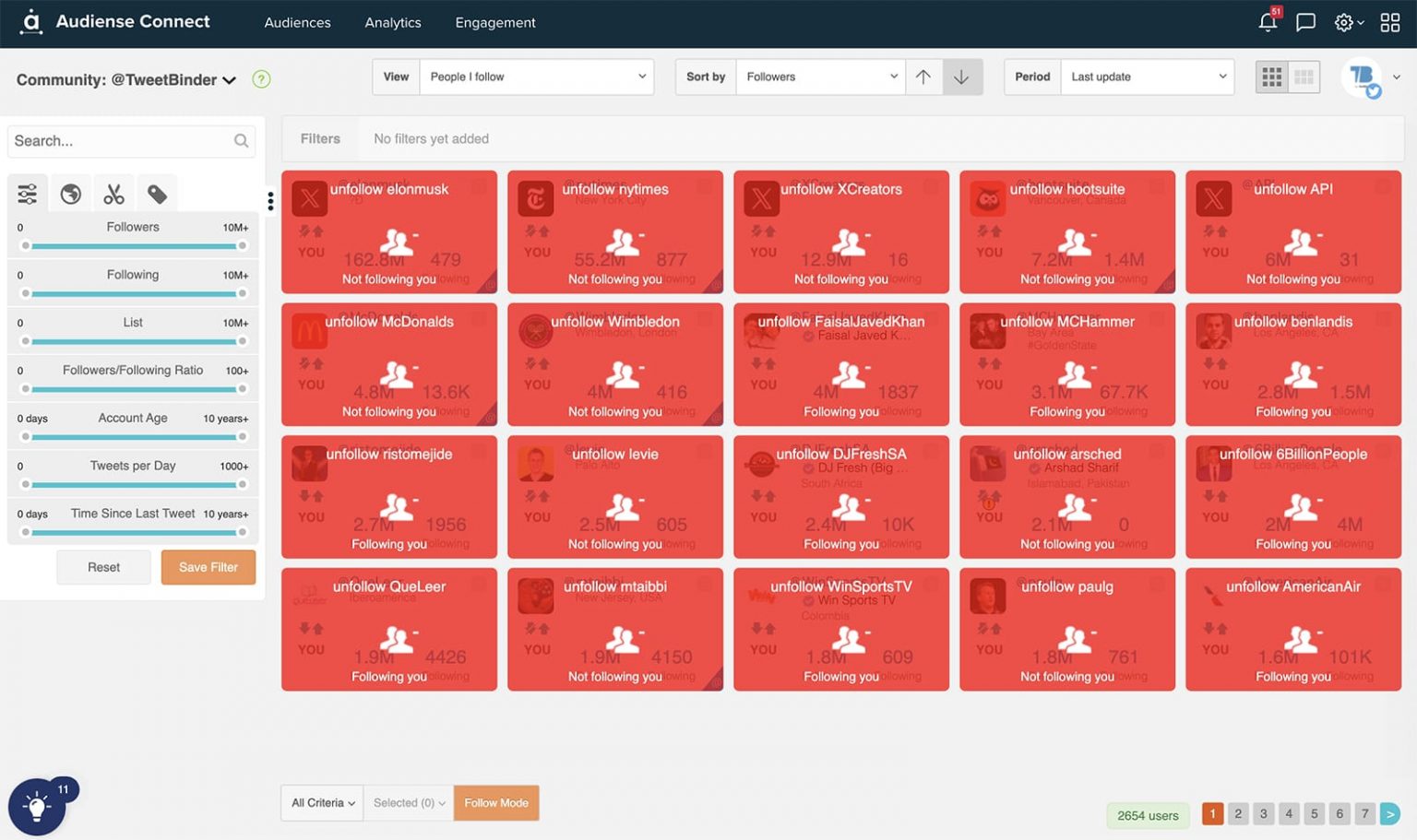Open the messages chat bubble icon
This screenshot has width=1417, height=840.
click(x=1305, y=22)
